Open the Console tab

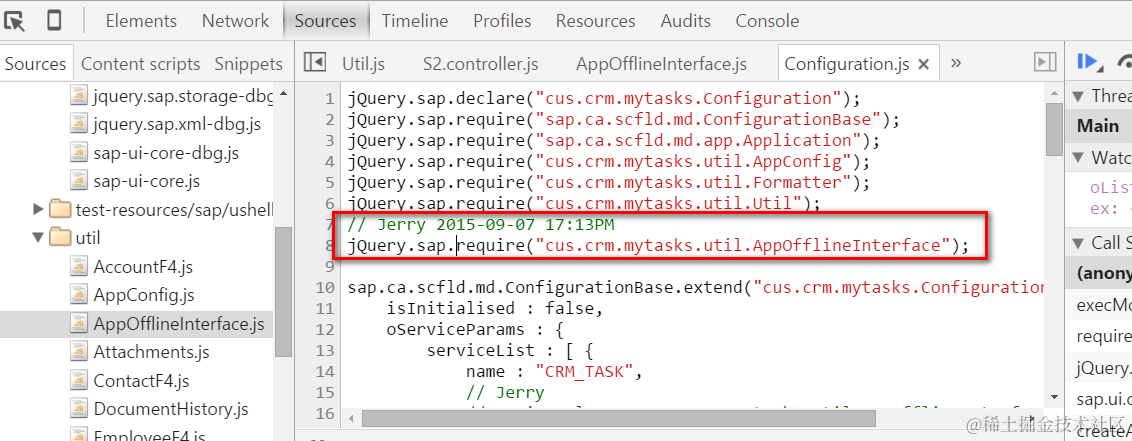click(768, 21)
